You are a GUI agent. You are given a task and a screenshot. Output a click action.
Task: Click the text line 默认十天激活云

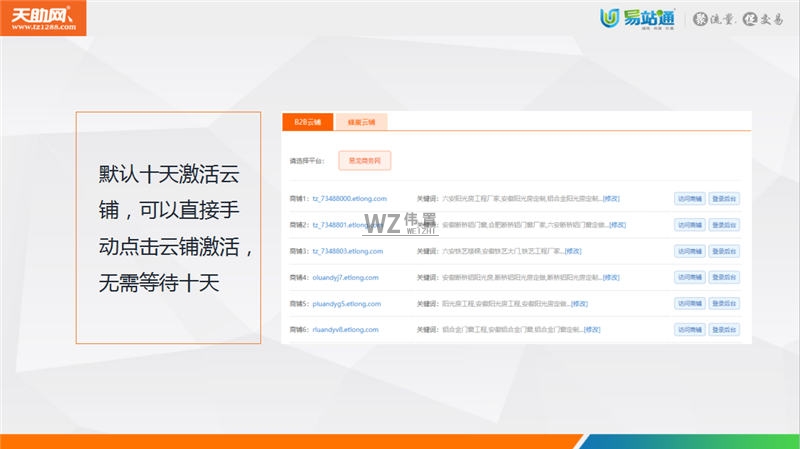click(x=169, y=174)
